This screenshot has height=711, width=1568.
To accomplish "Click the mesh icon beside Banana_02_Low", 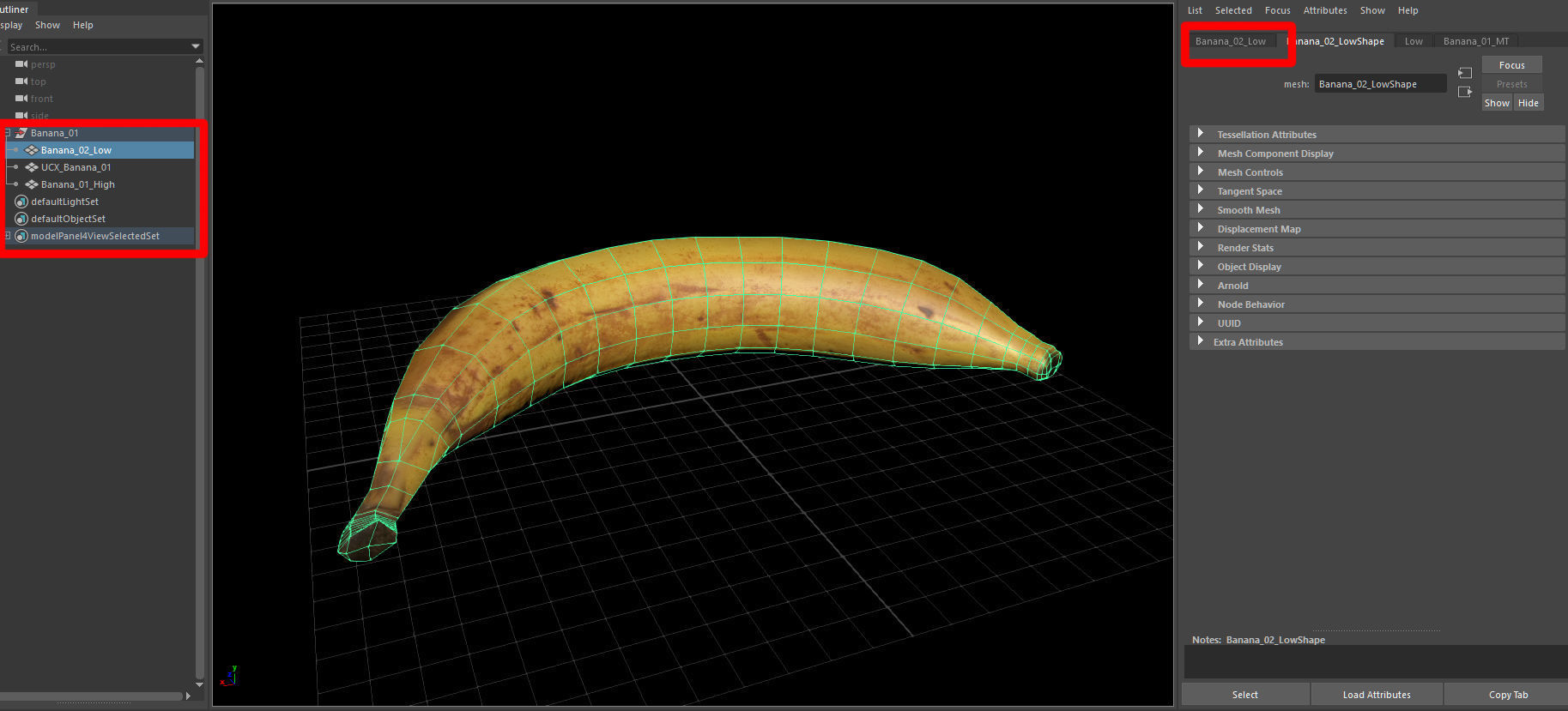I will [32, 150].
